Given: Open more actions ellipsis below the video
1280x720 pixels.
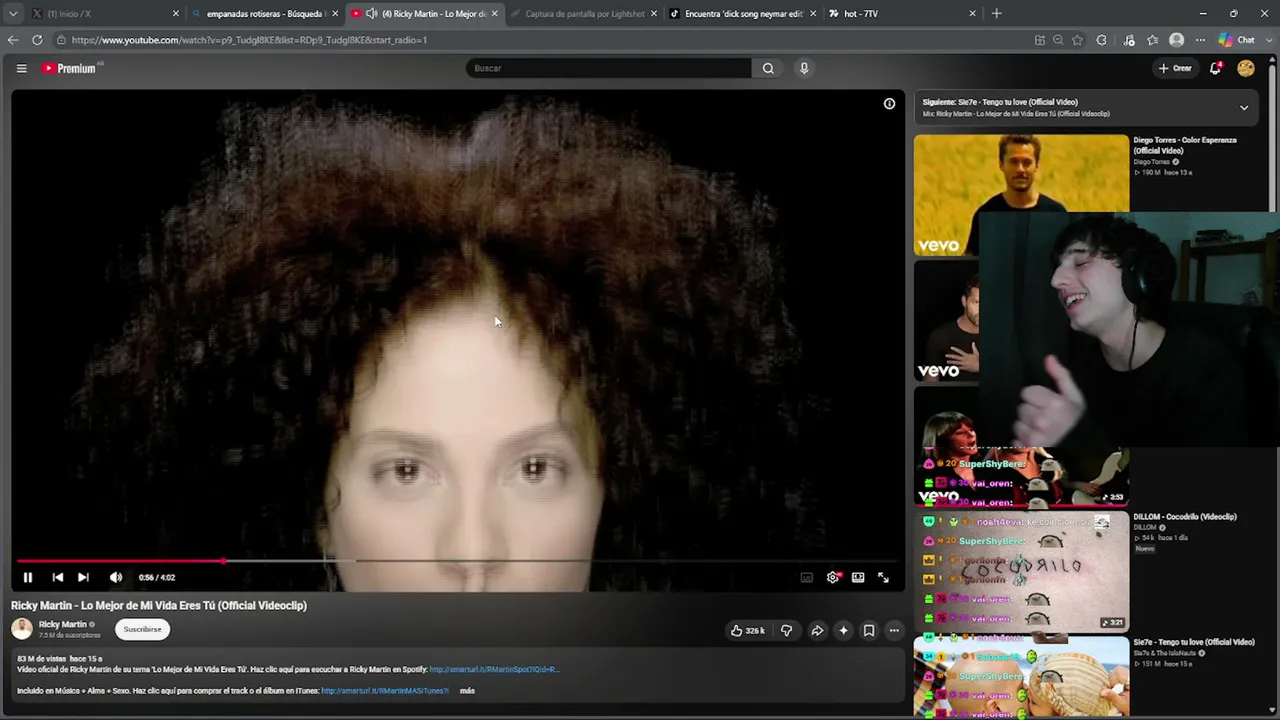Looking at the screenshot, I should pos(894,631).
